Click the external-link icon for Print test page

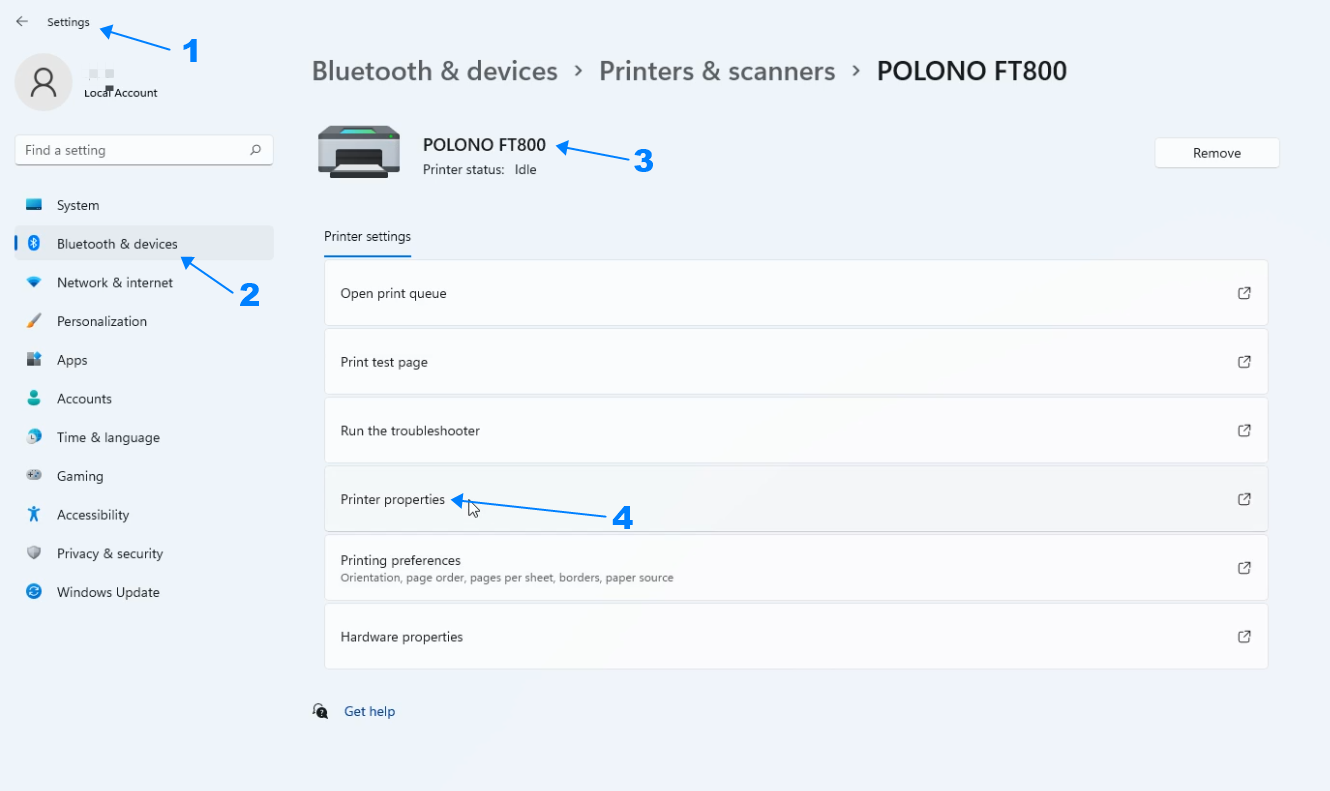coord(1244,362)
